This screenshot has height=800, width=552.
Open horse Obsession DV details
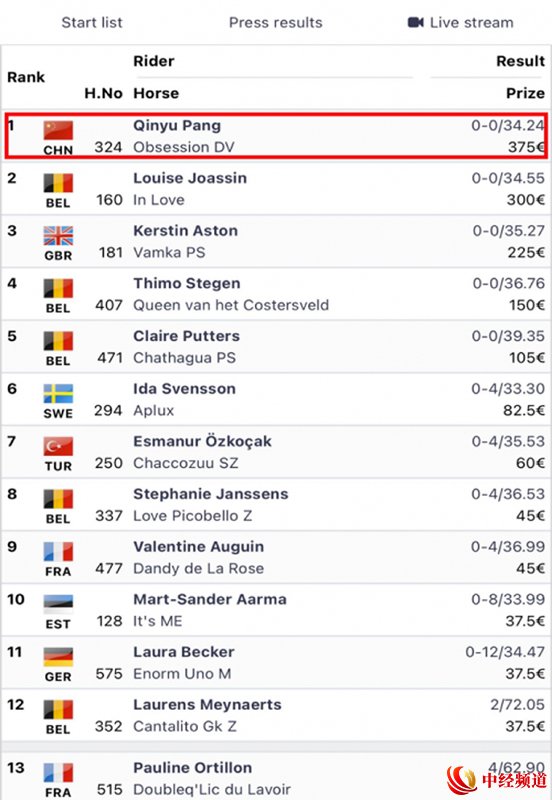click(x=184, y=147)
